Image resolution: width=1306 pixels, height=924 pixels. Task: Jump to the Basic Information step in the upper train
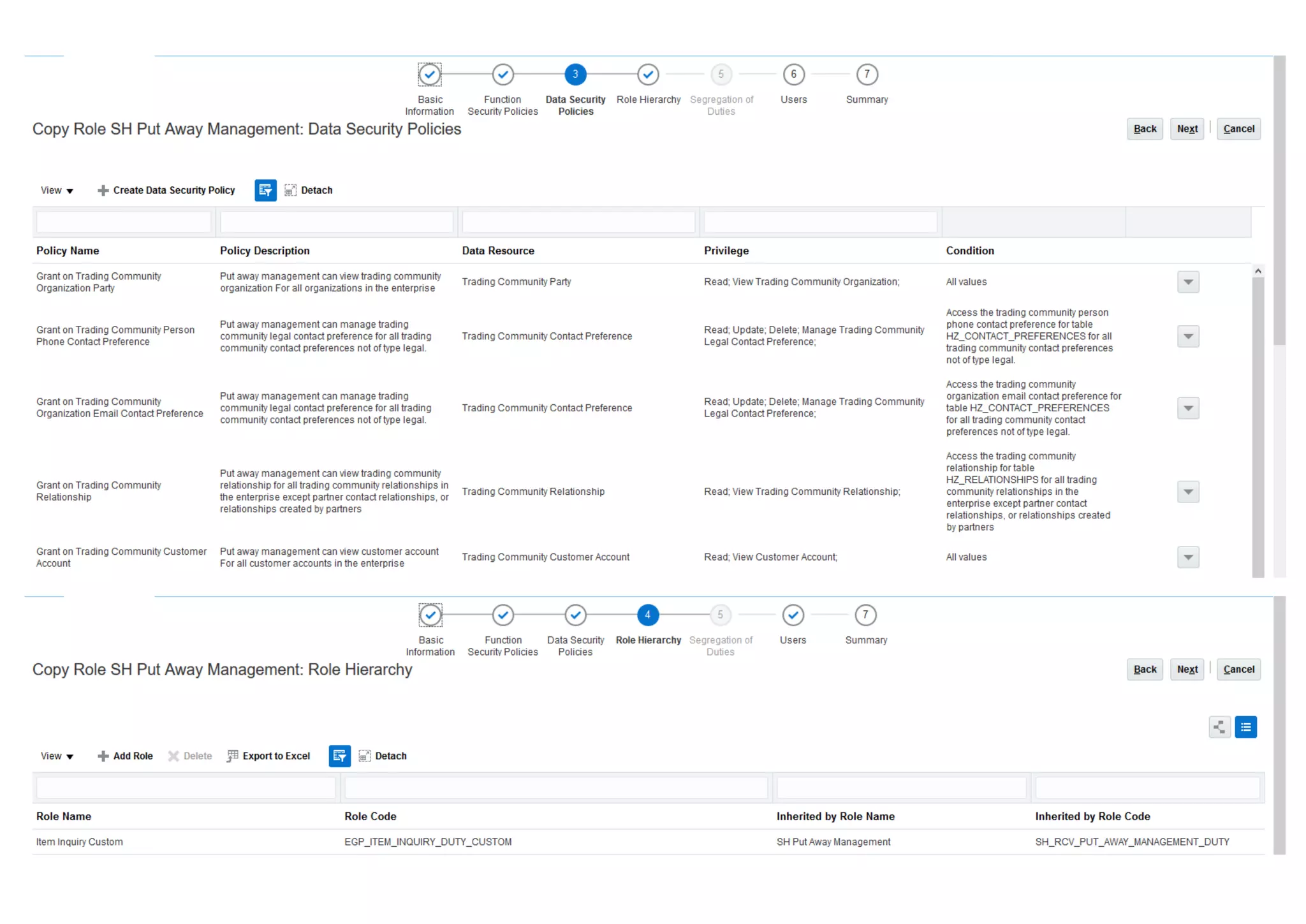430,75
